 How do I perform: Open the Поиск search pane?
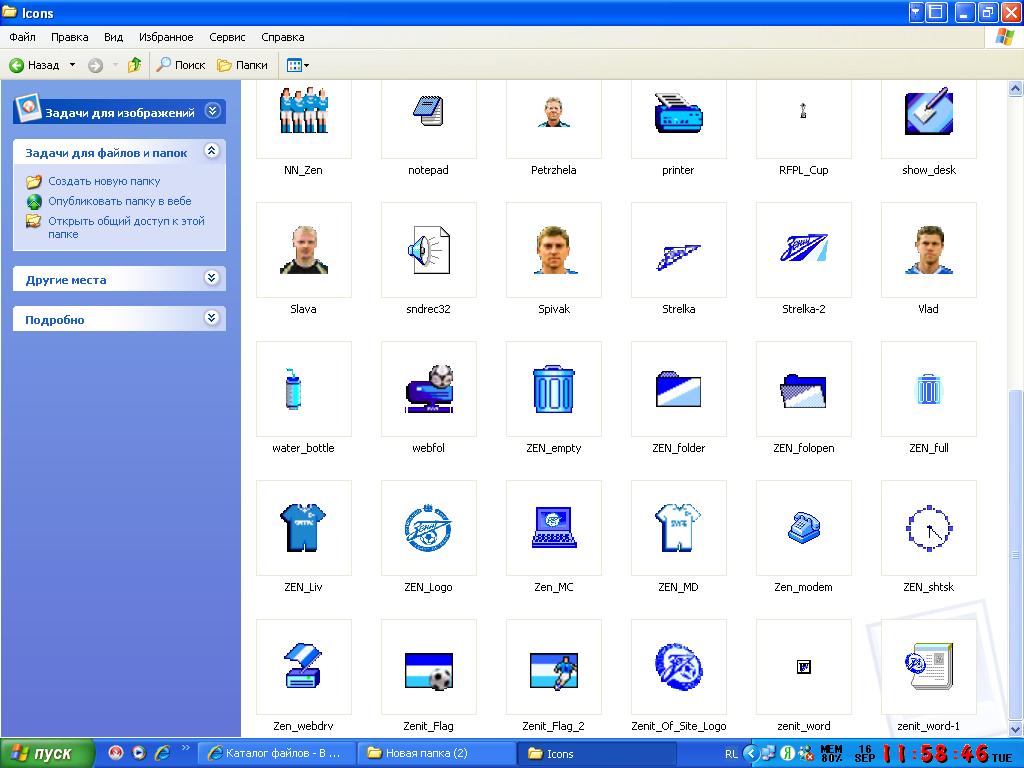tap(181, 65)
